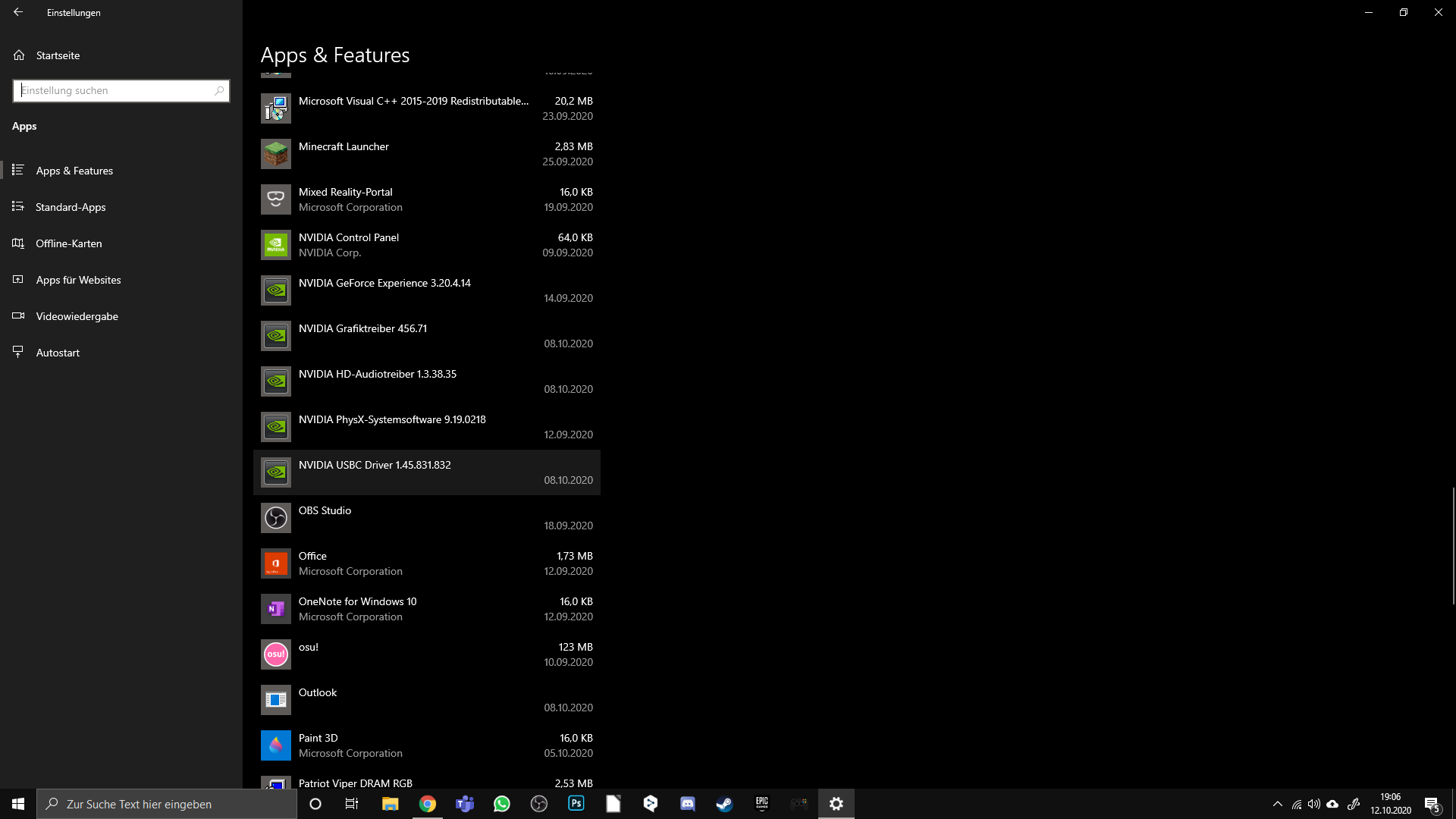Click the Einstellung suchen search field
The image size is (1456, 819).
coord(114,90)
